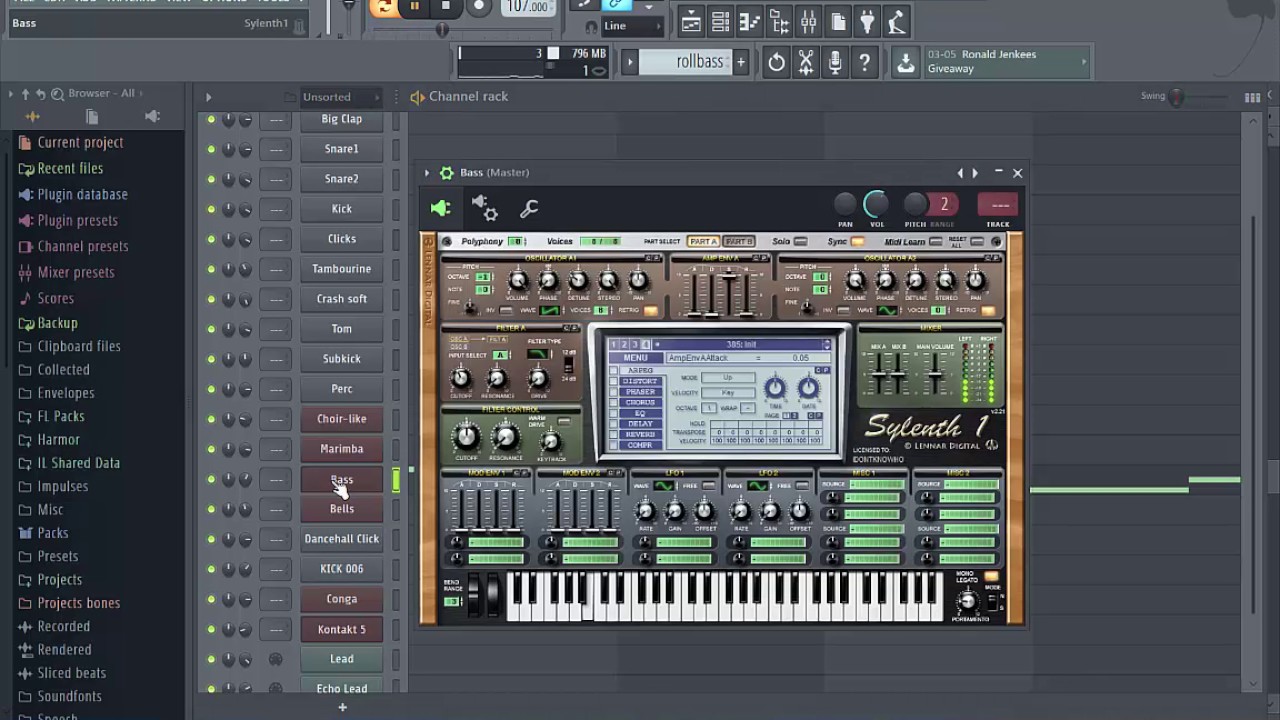Viewport: 1280px width, 720px height.
Task: Open the wrapper settings gear in Bass window
Action: (x=485, y=208)
